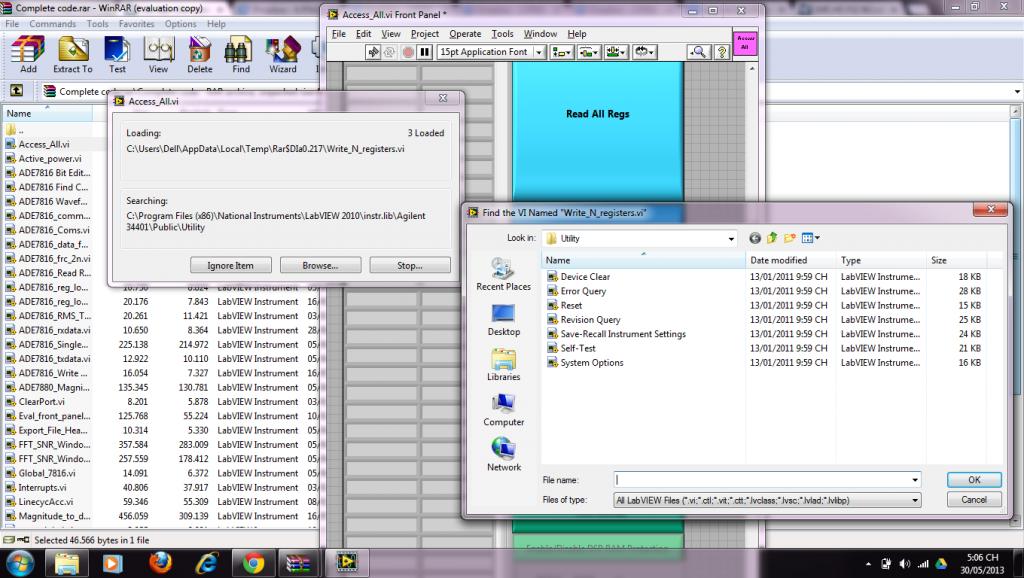This screenshot has height=578, width=1024.
Task: Click WinRAR Add toolbar icon
Action: pos(27,55)
